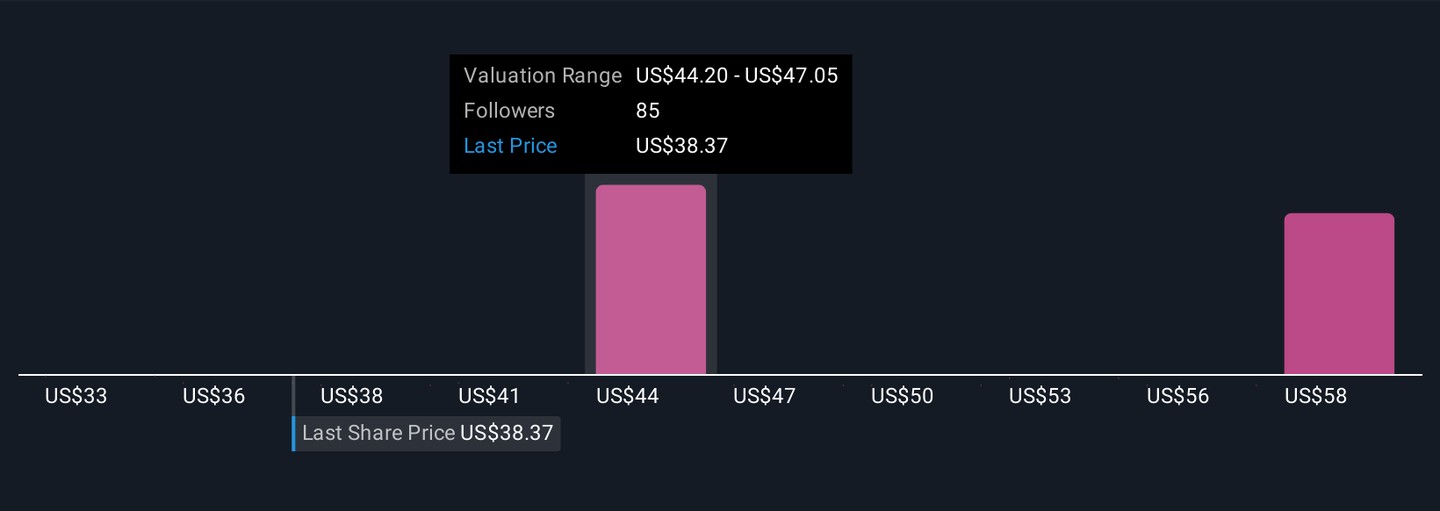Click the US$38.37 value in tooltip
This screenshot has width=1440, height=511.
pos(682,146)
